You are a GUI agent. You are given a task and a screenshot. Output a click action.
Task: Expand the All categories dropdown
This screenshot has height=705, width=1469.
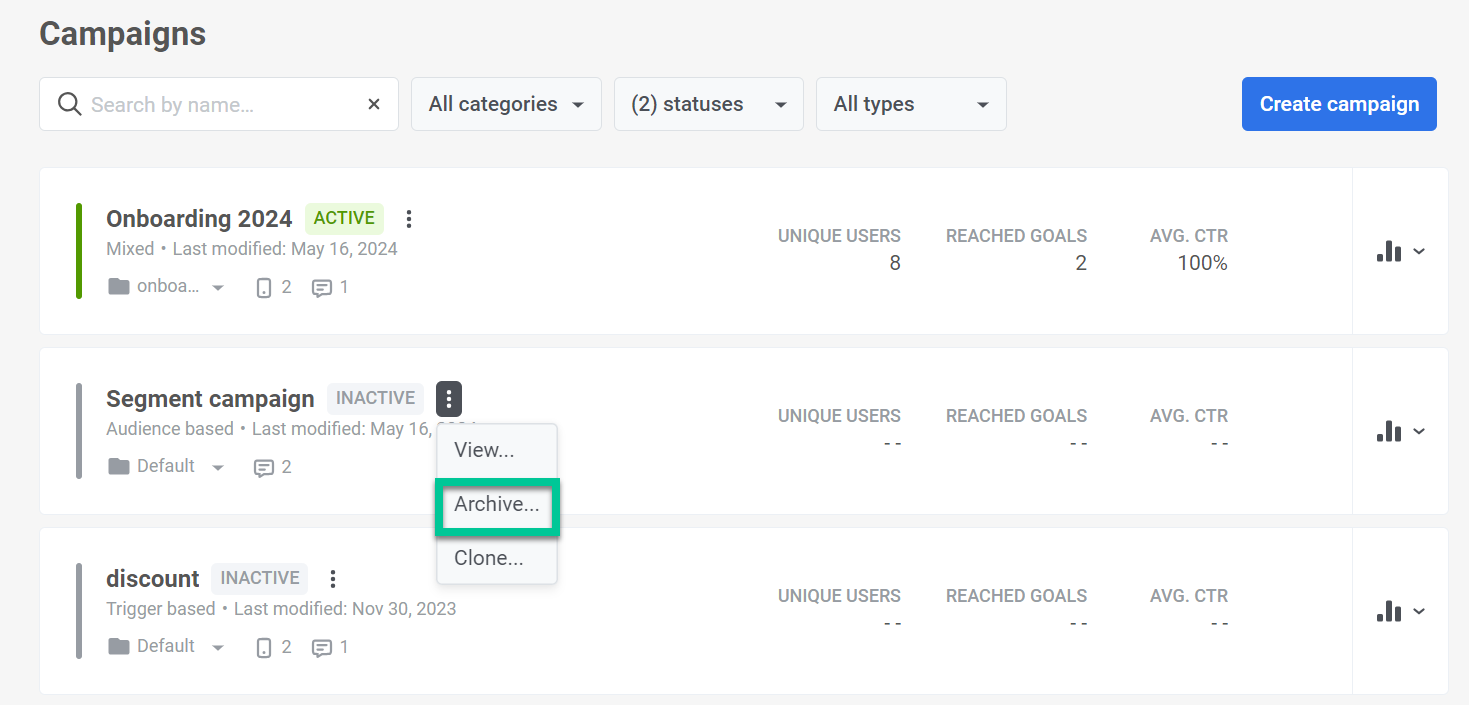coord(506,104)
